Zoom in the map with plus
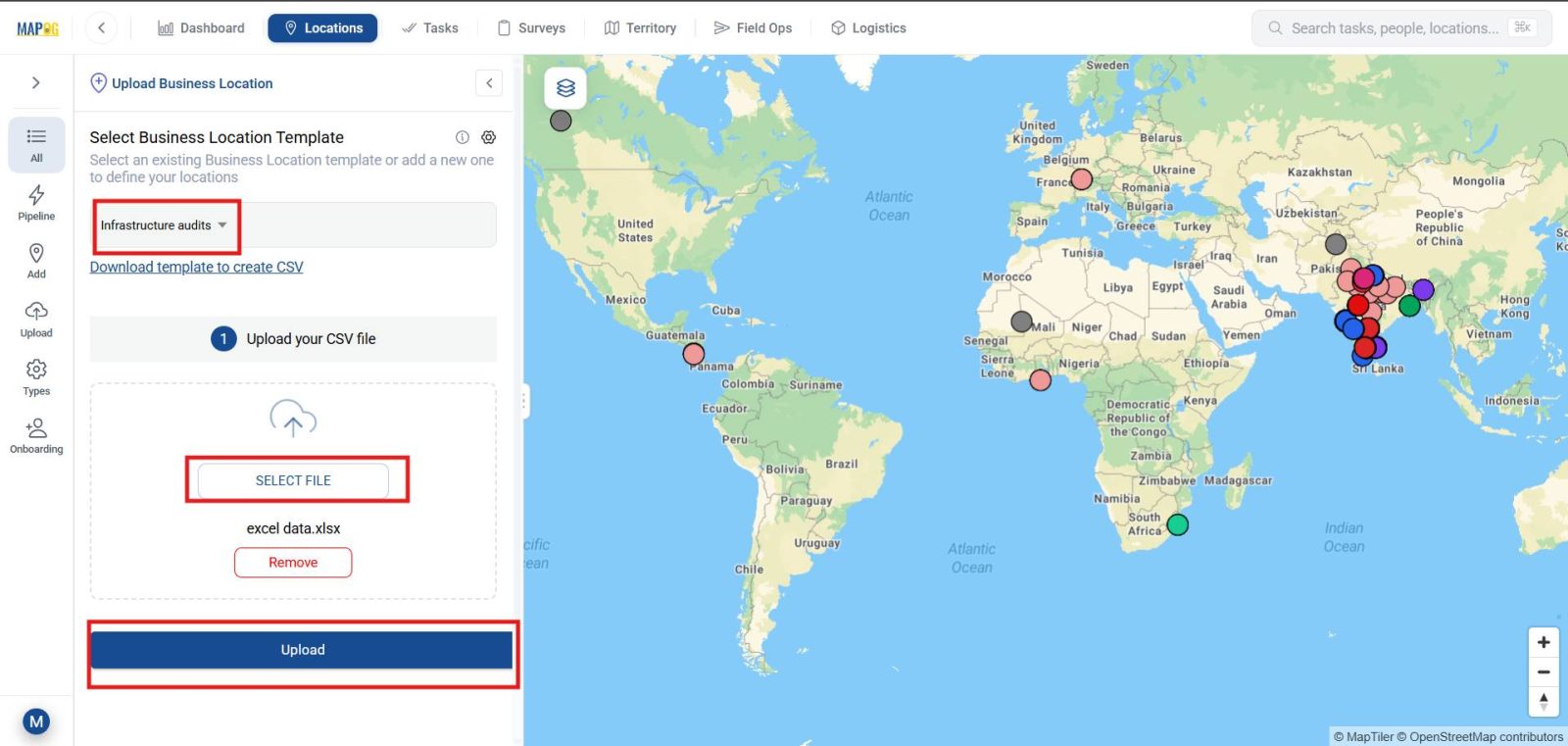Screen dimensions: 1568x746 (x=1543, y=642)
